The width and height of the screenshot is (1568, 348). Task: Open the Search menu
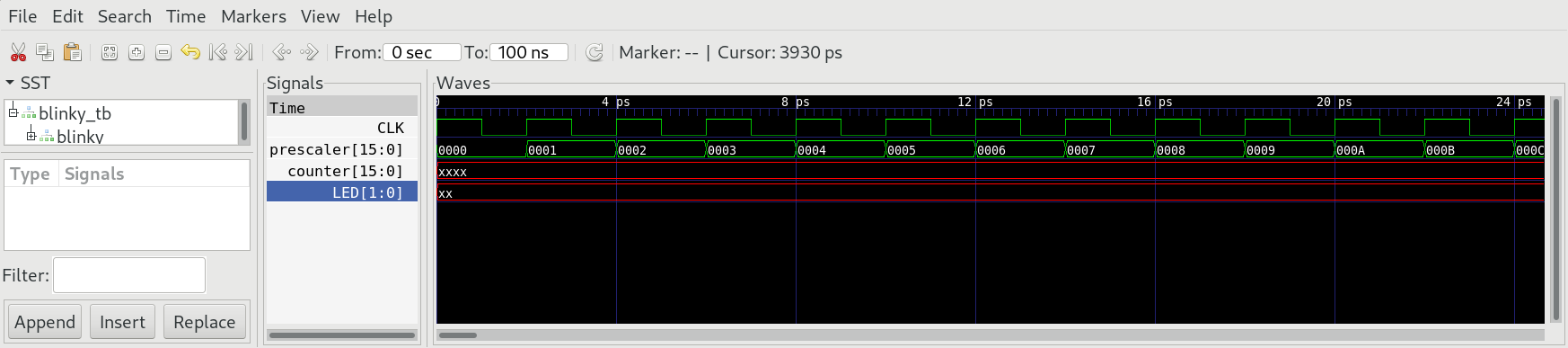[124, 16]
